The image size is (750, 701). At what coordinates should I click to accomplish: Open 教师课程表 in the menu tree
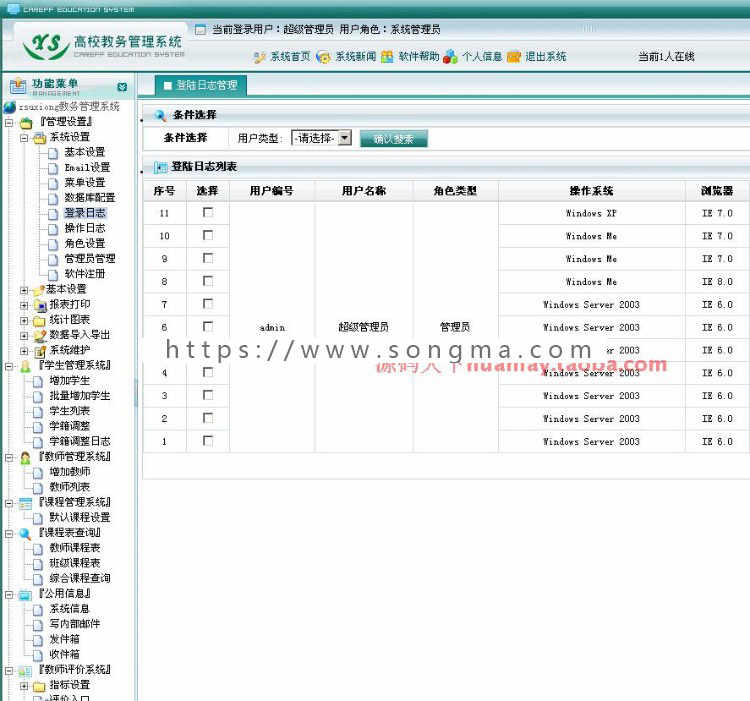(x=75, y=548)
